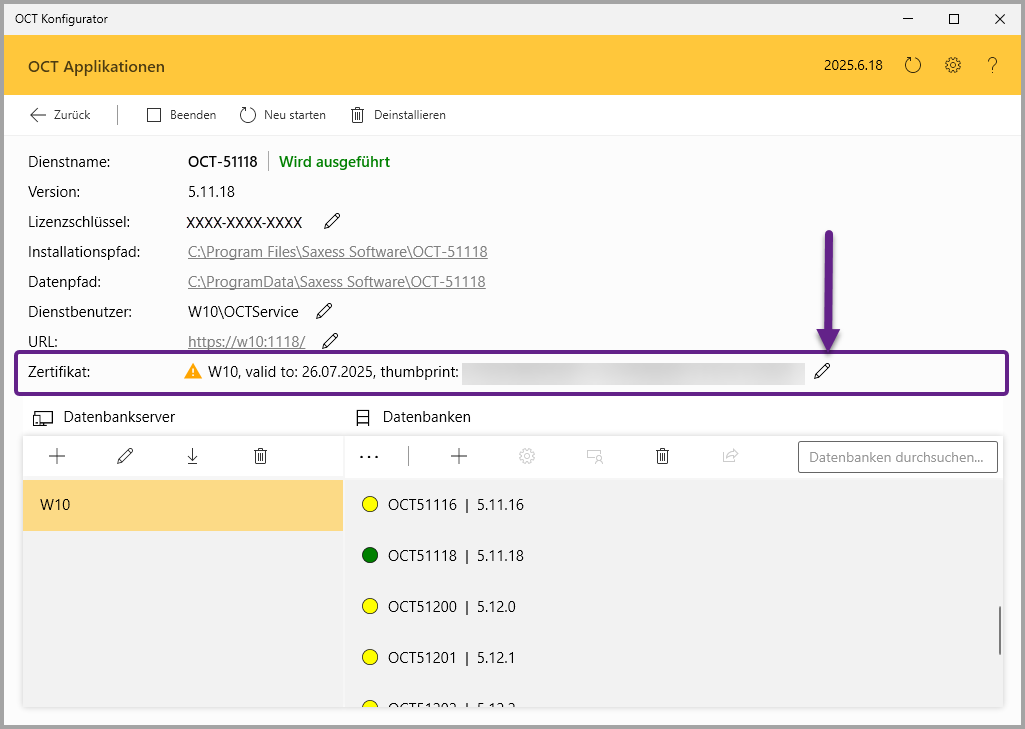Click the refresh icon in the header
Viewport: 1025px width, 729px height.
912,66
